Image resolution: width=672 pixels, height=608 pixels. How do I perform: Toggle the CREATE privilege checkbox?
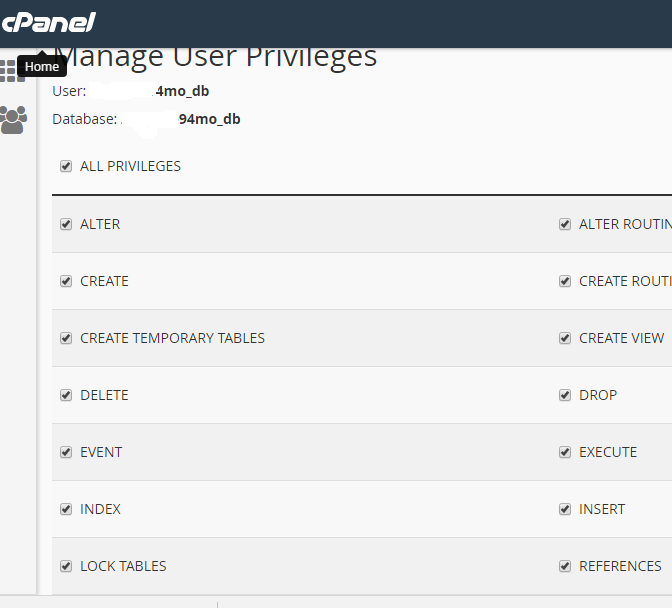(66, 281)
